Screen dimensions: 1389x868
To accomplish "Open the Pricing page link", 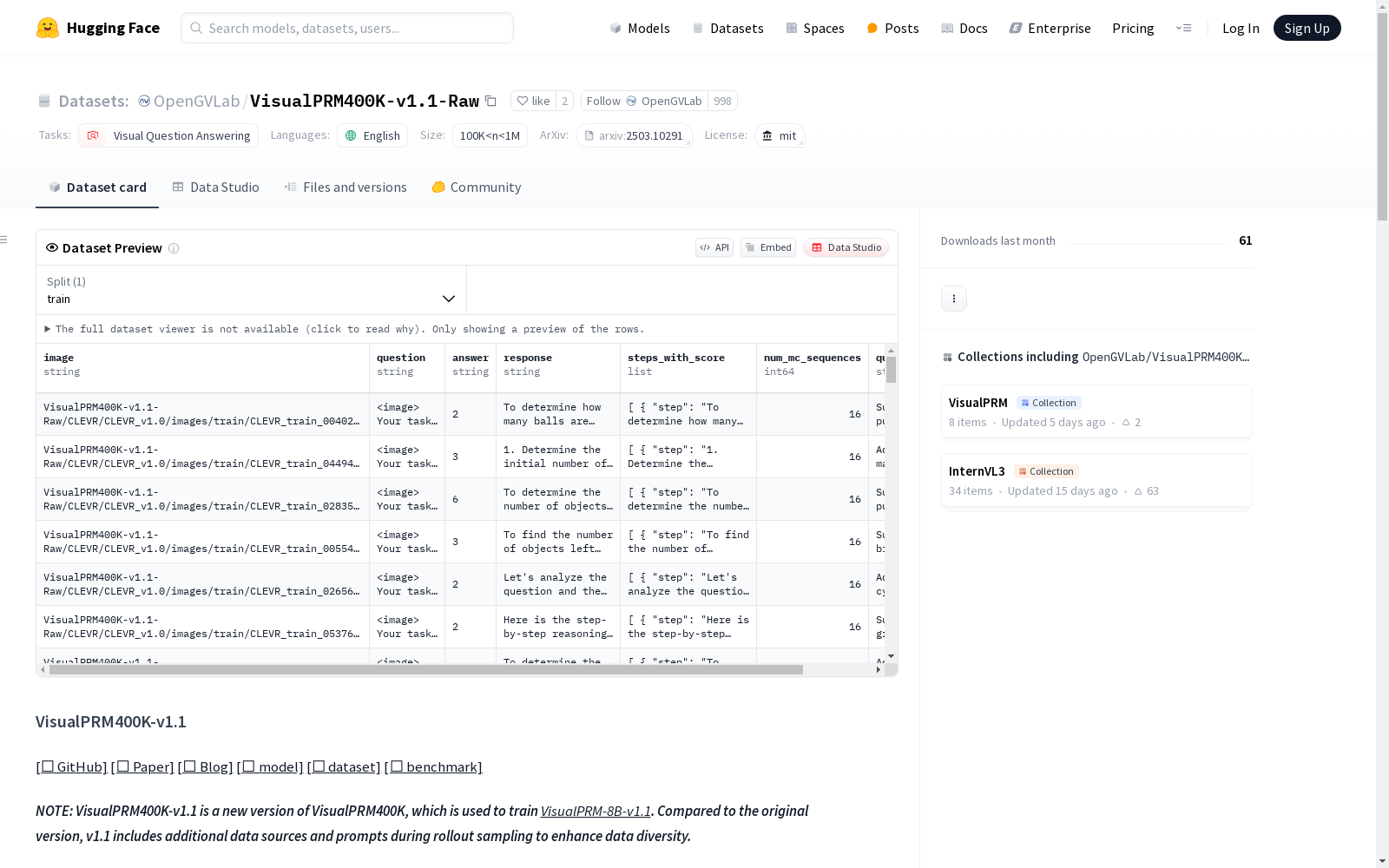I will [1133, 28].
